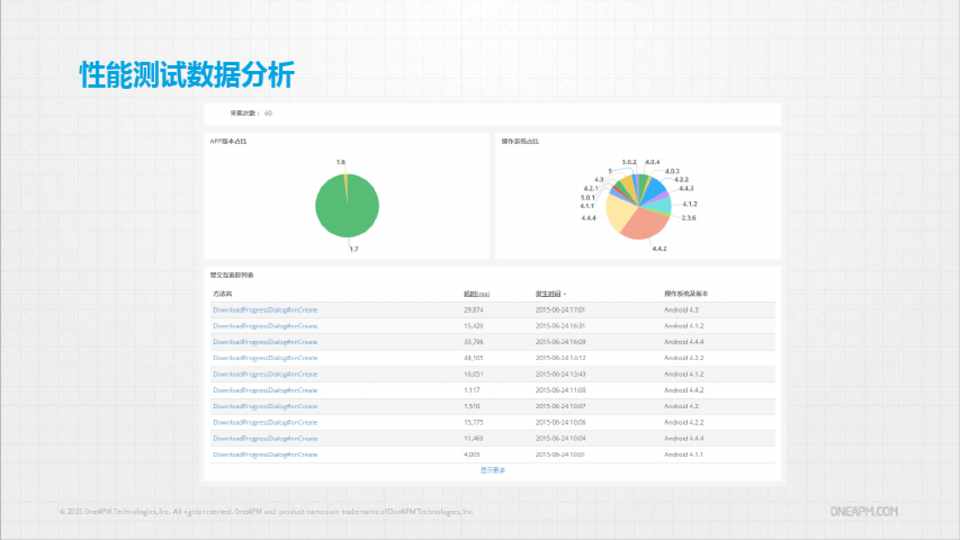This screenshot has width=960, height=540.
Task: Sort table by 发生时间 column header
Action: tap(548, 294)
